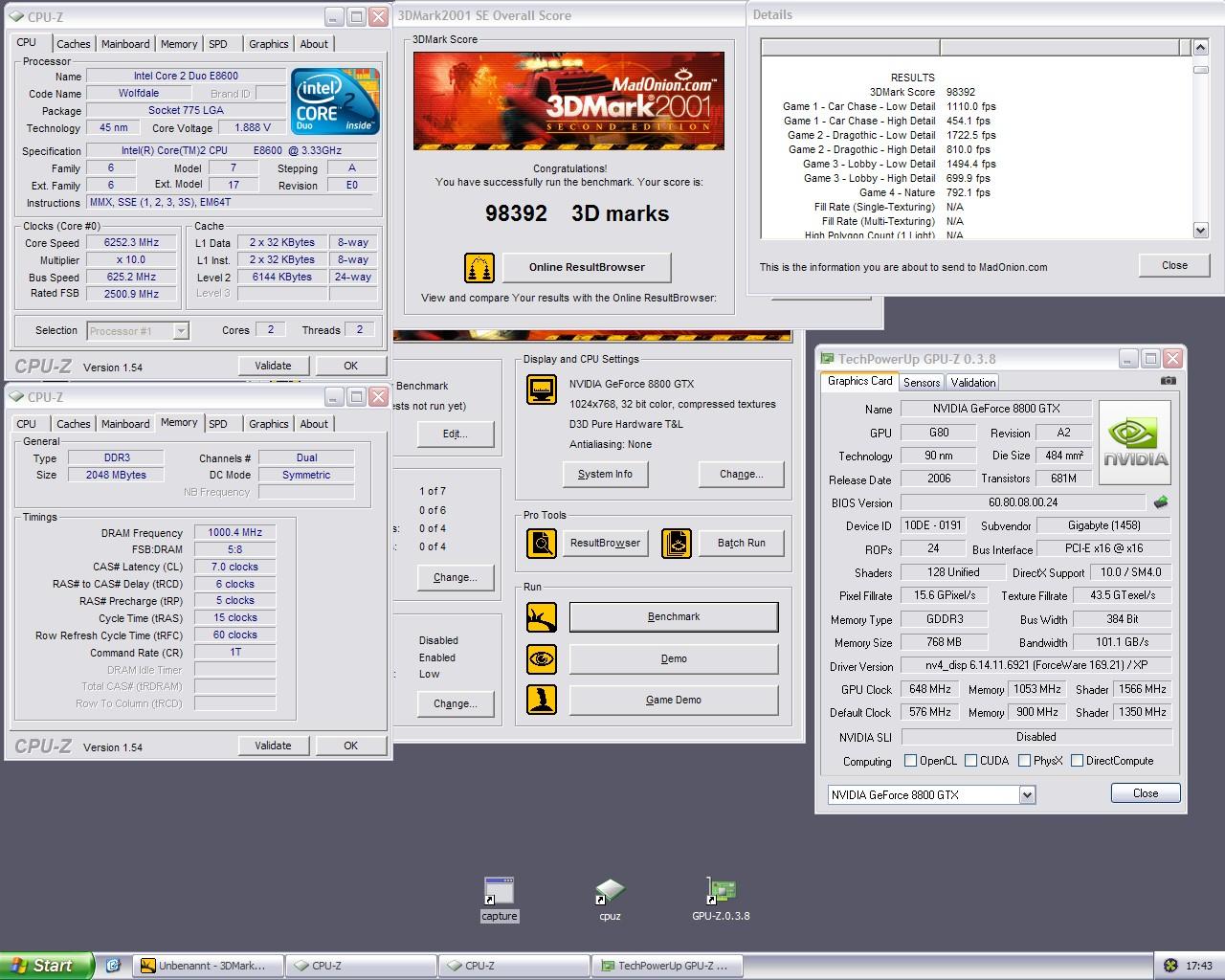Click the Batch Run icon
This screenshot has width=1225, height=980.
(x=678, y=543)
